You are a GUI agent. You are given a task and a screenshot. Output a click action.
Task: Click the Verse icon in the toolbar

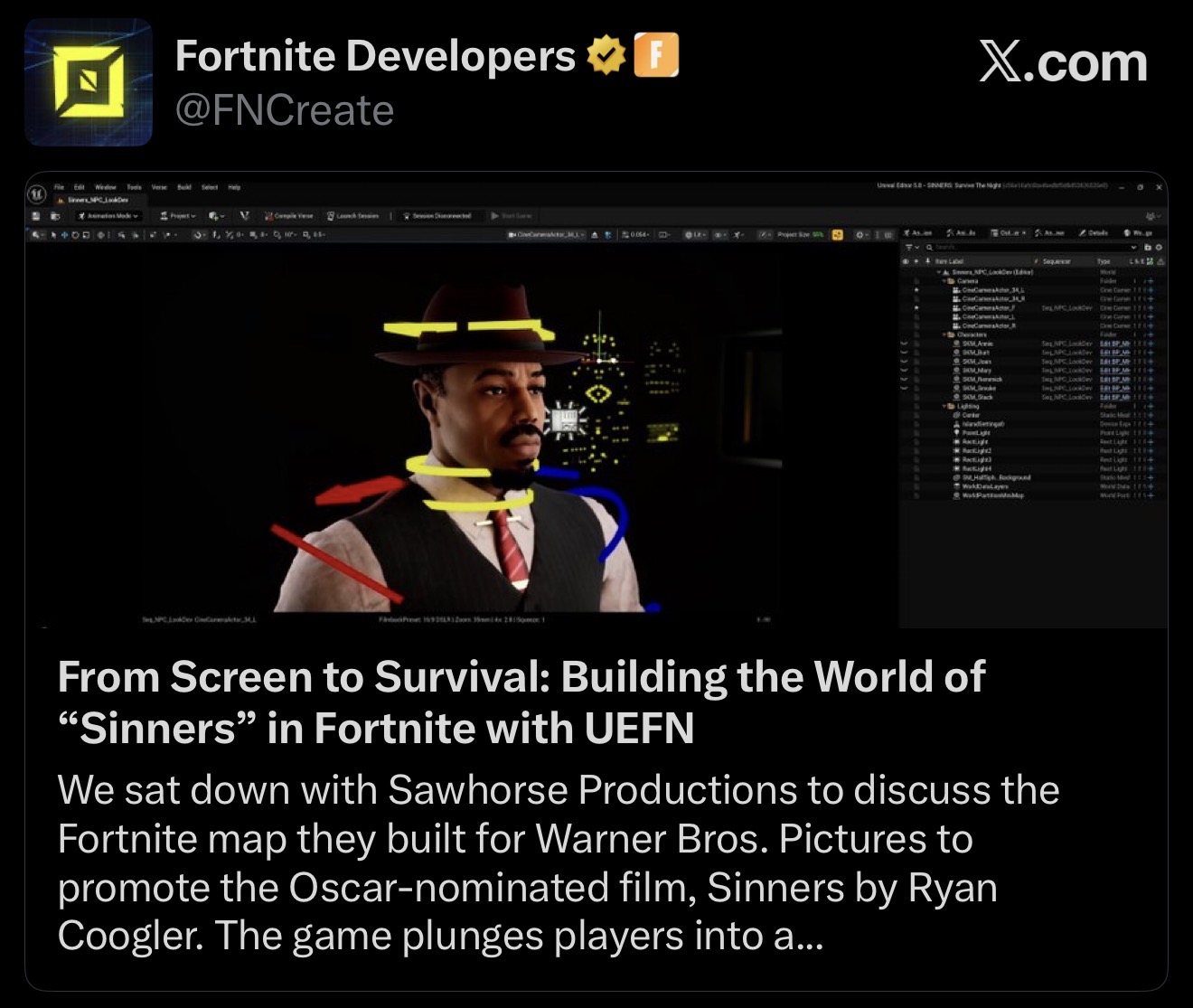245,216
